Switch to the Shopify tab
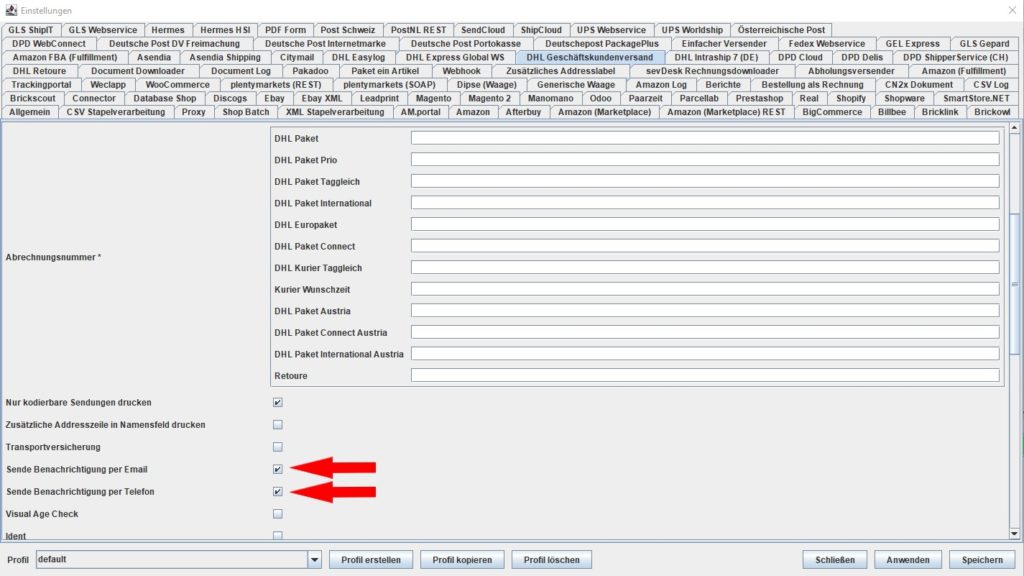Image resolution: width=1024 pixels, height=576 pixels. 851,98
